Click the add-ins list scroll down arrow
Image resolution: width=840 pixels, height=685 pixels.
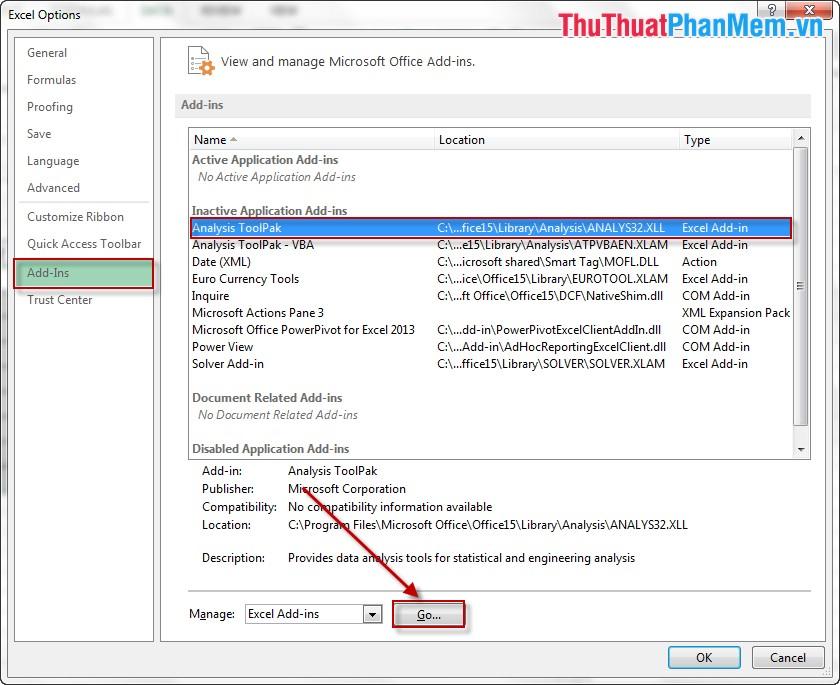801,449
